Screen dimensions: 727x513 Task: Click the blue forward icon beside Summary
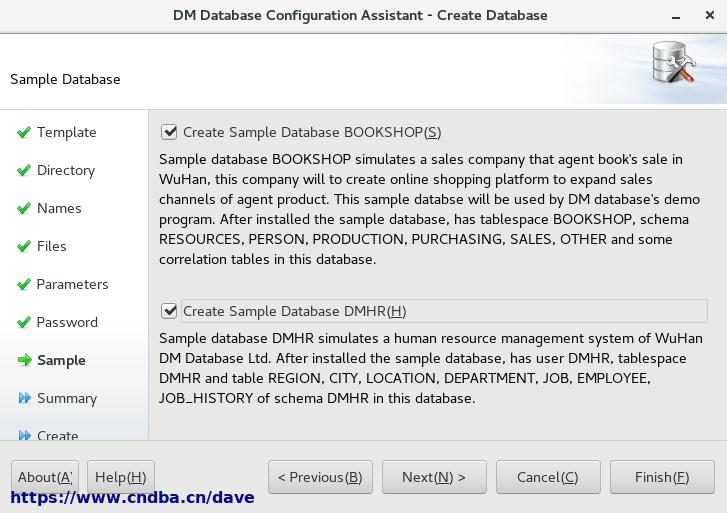pyautogui.click(x=25, y=398)
